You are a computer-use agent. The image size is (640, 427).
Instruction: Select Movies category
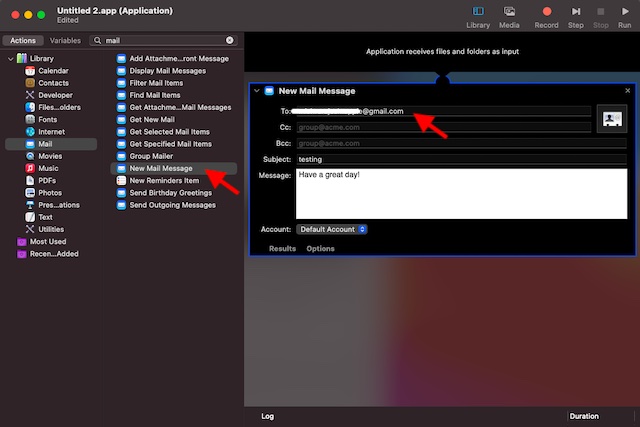(51, 156)
